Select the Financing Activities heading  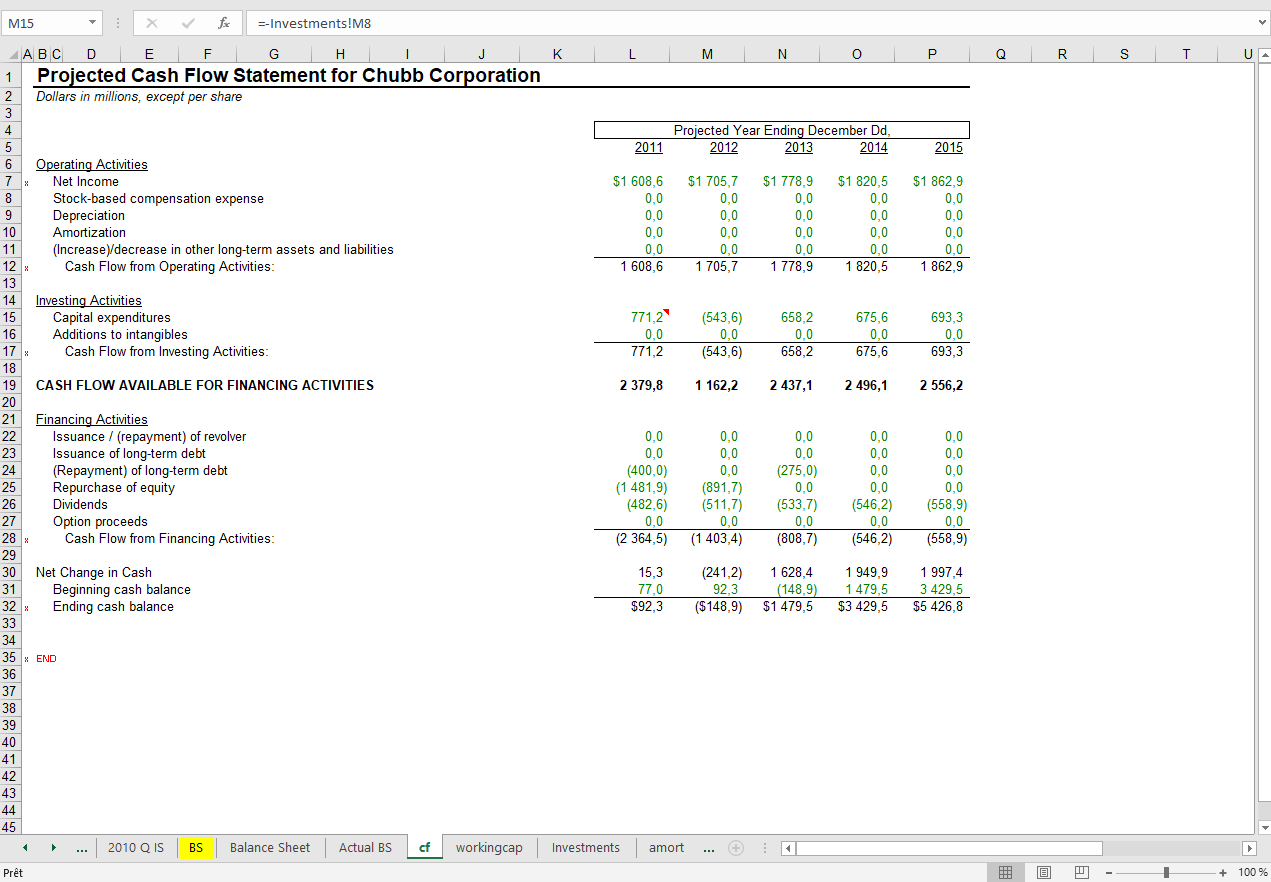coord(91,419)
